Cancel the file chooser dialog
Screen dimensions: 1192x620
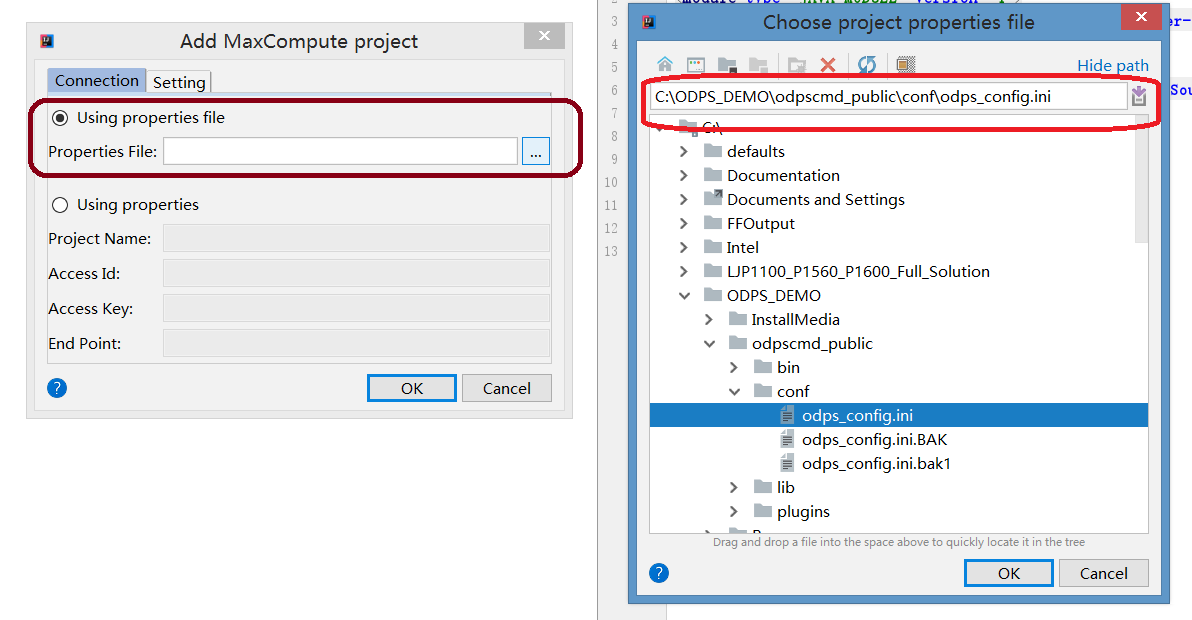1104,574
